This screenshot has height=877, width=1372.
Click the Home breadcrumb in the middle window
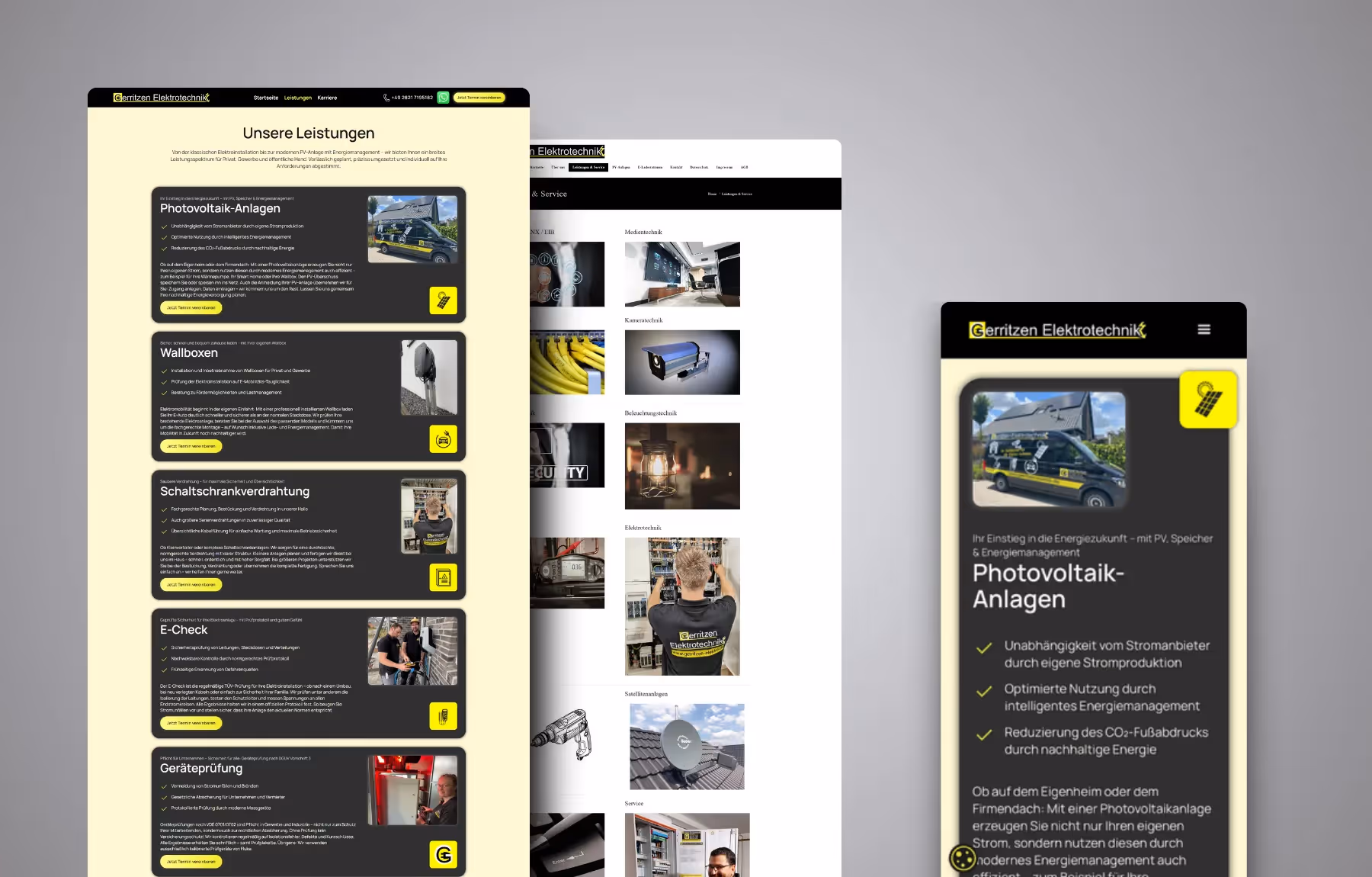pos(712,194)
